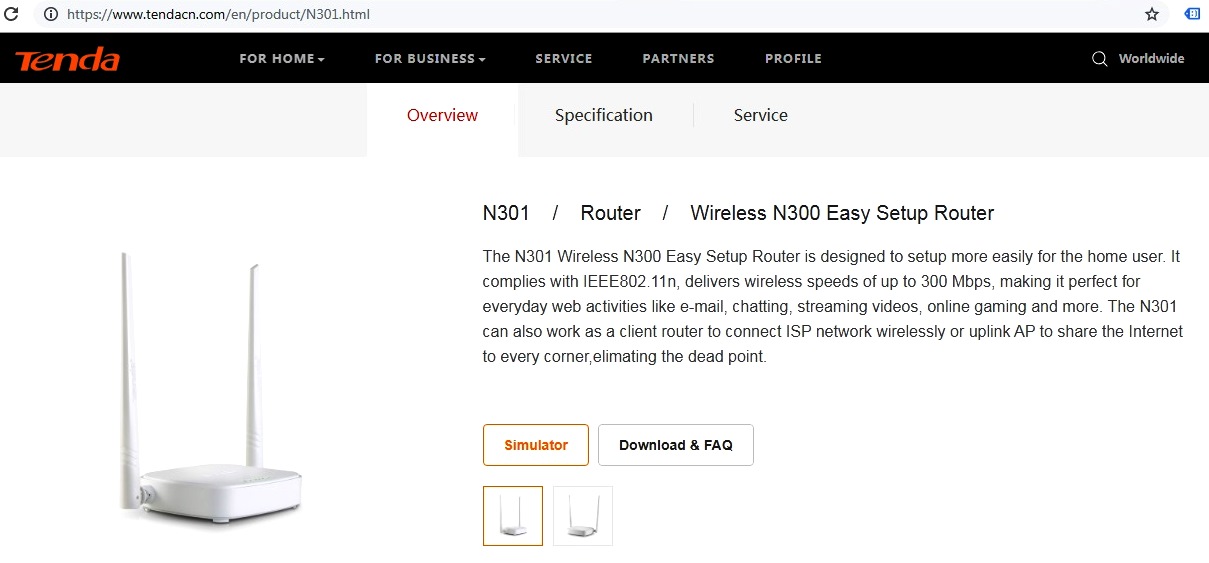The height and width of the screenshot is (563, 1209).
Task: Open the Partners menu item
Action: [678, 59]
